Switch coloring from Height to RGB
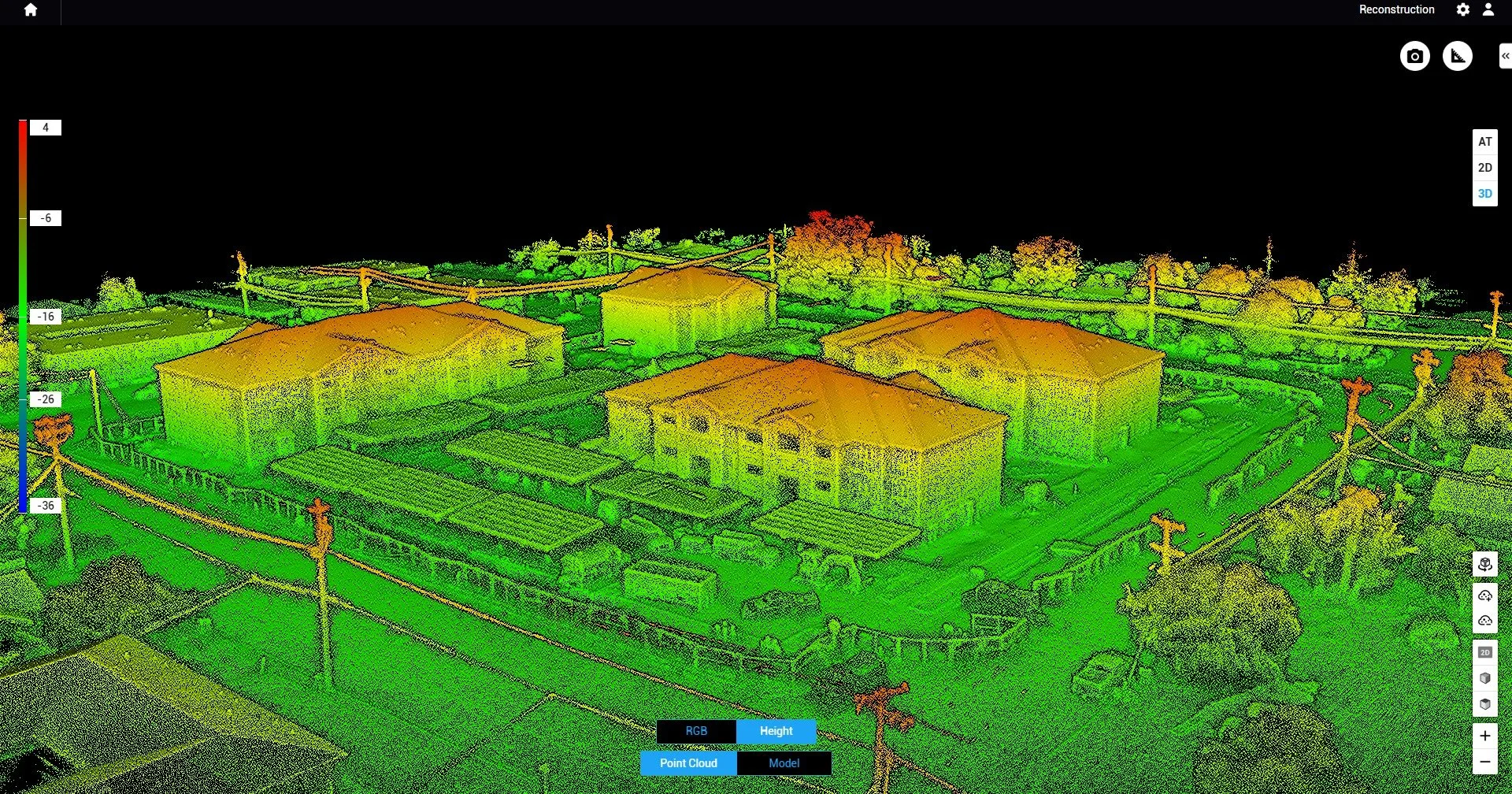 [695, 731]
